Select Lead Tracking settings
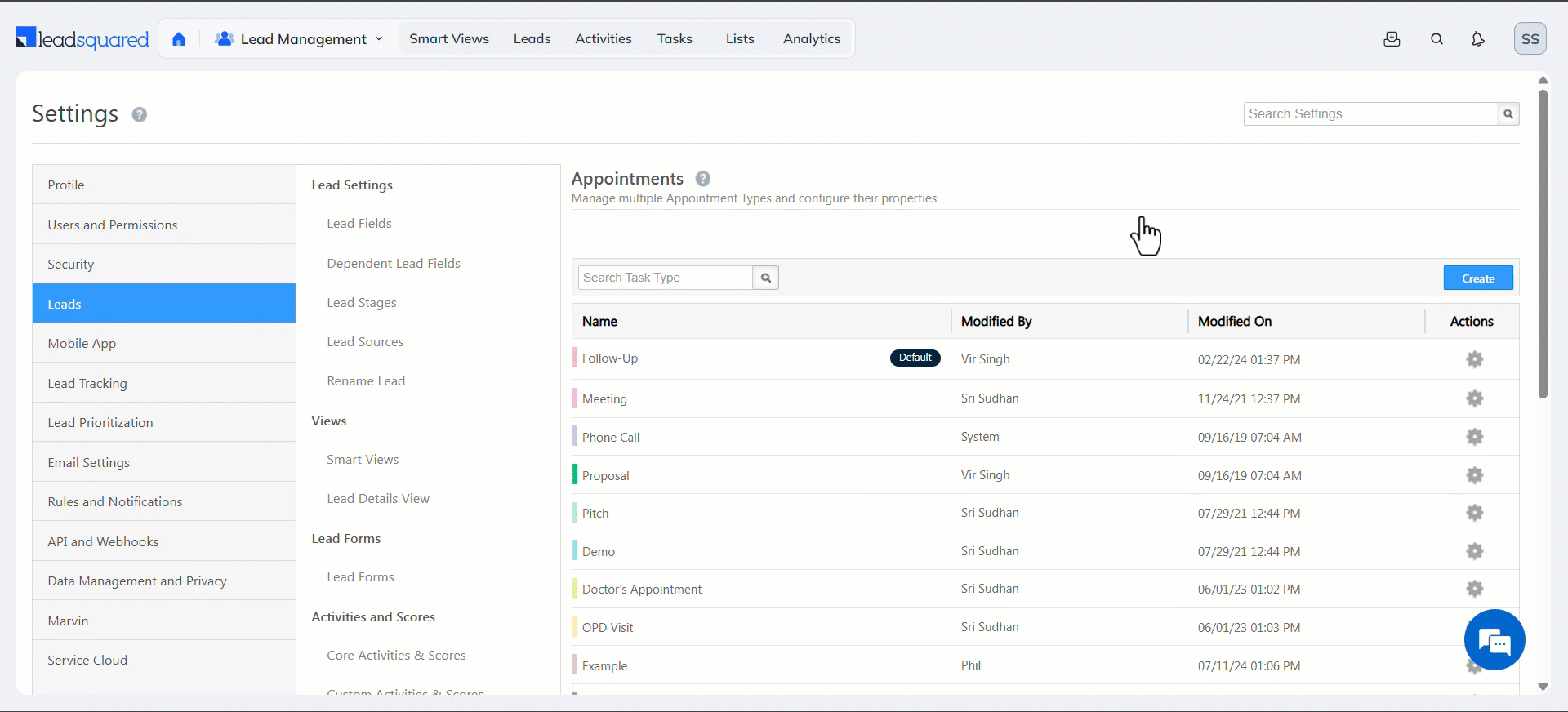 click(164, 383)
